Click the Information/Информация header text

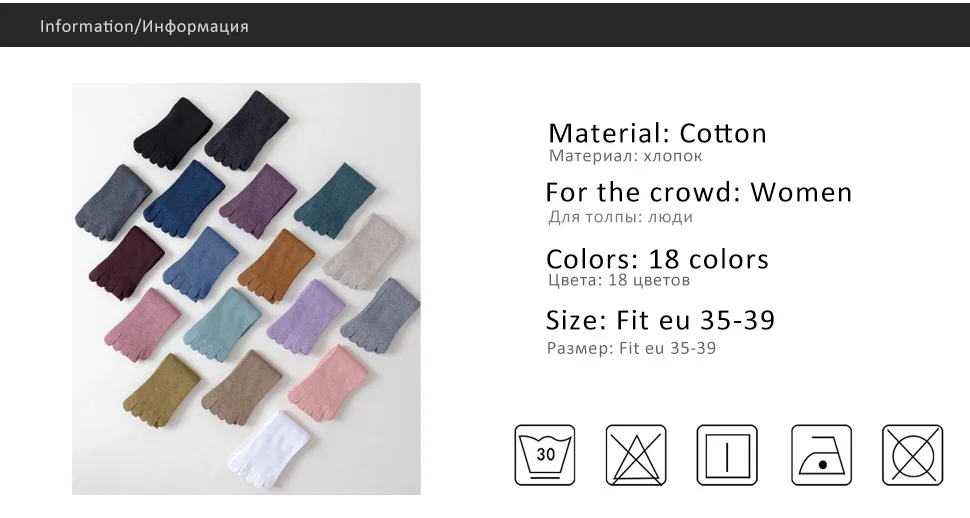(x=144, y=26)
